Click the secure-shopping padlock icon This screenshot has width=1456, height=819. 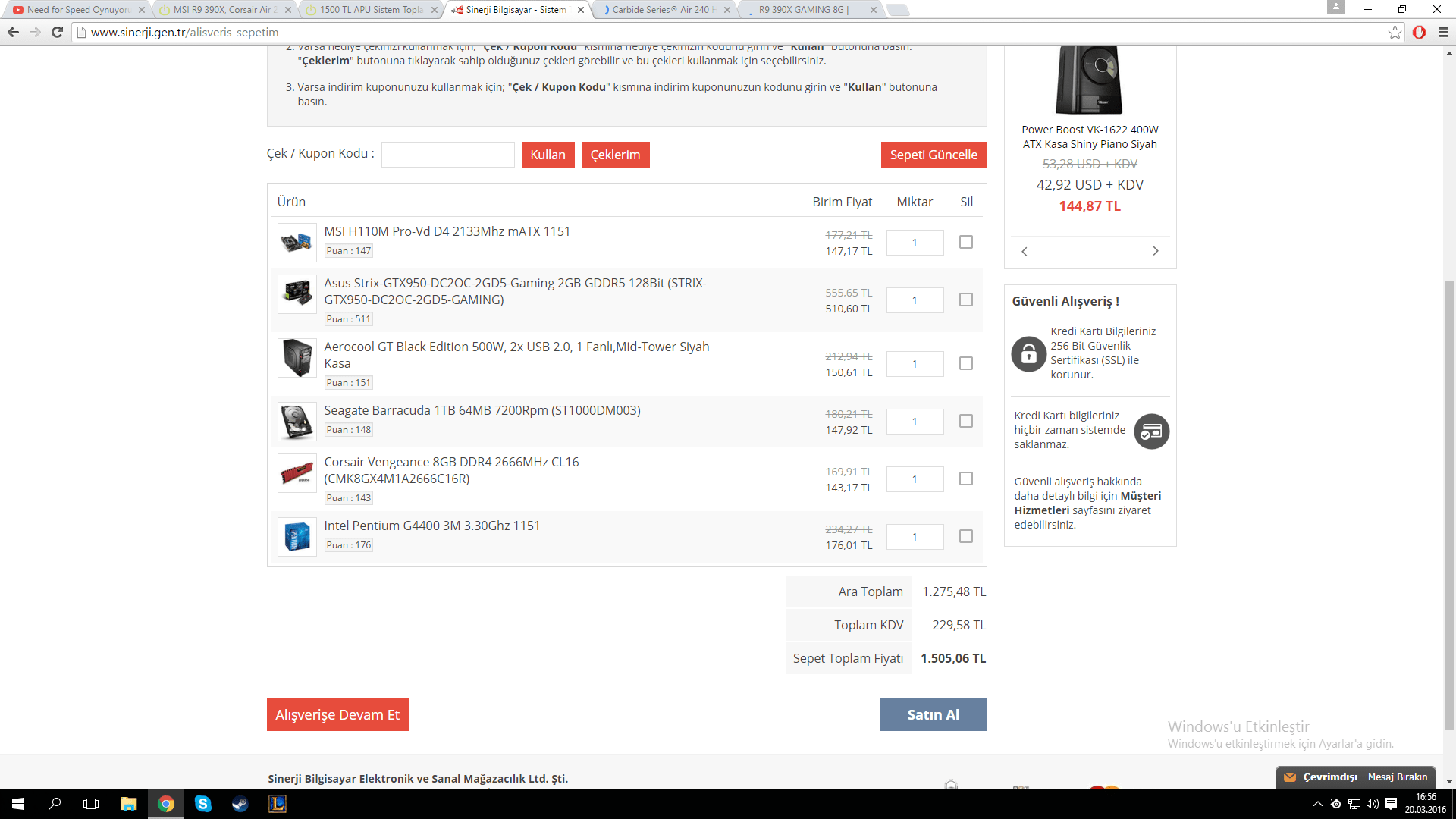[1029, 353]
